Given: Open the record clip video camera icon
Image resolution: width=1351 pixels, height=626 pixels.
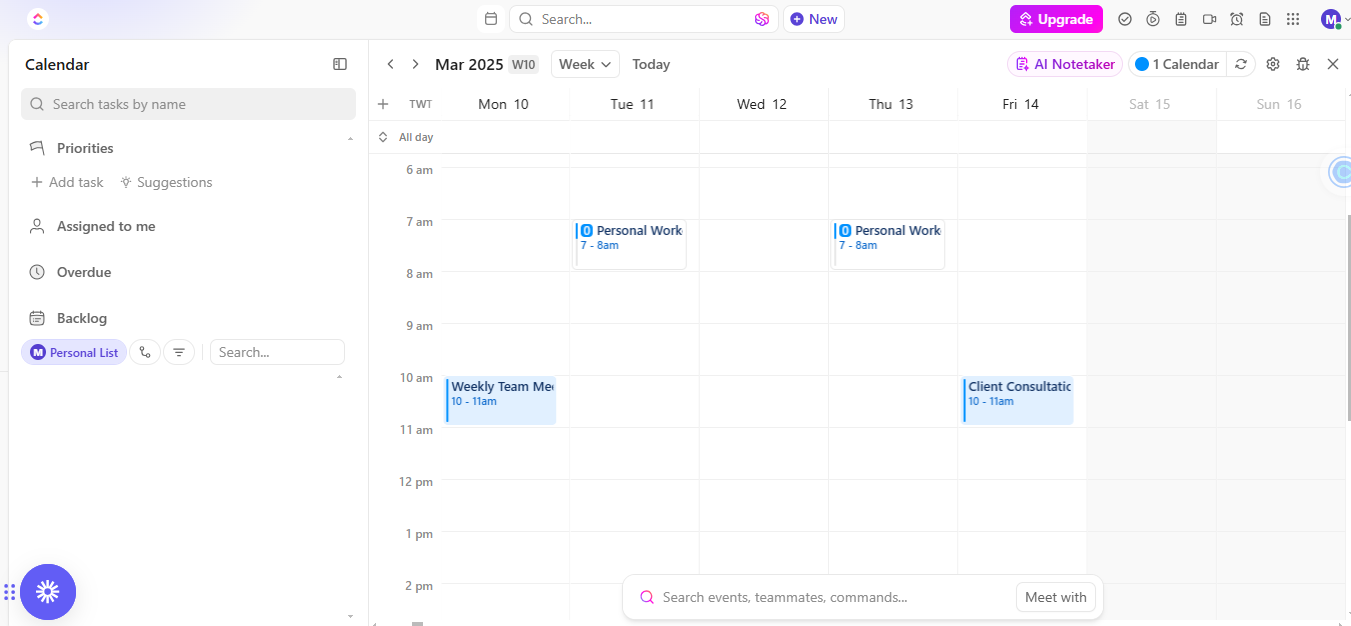Looking at the screenshot, I should (1209, 19).
